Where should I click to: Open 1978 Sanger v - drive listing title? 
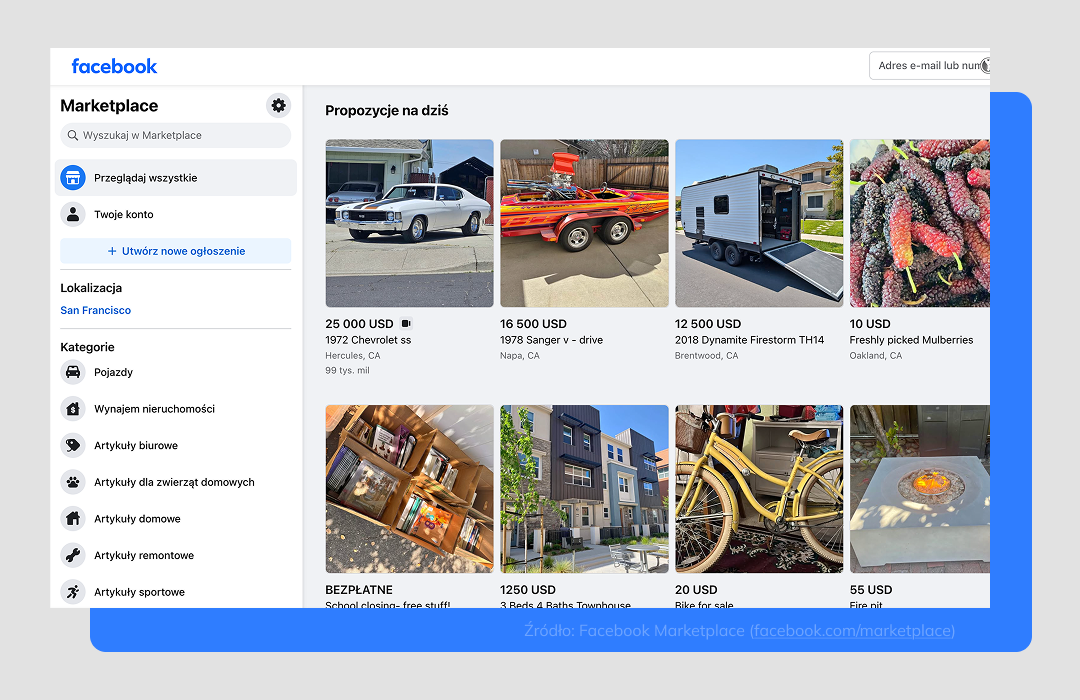pos(551,340)
